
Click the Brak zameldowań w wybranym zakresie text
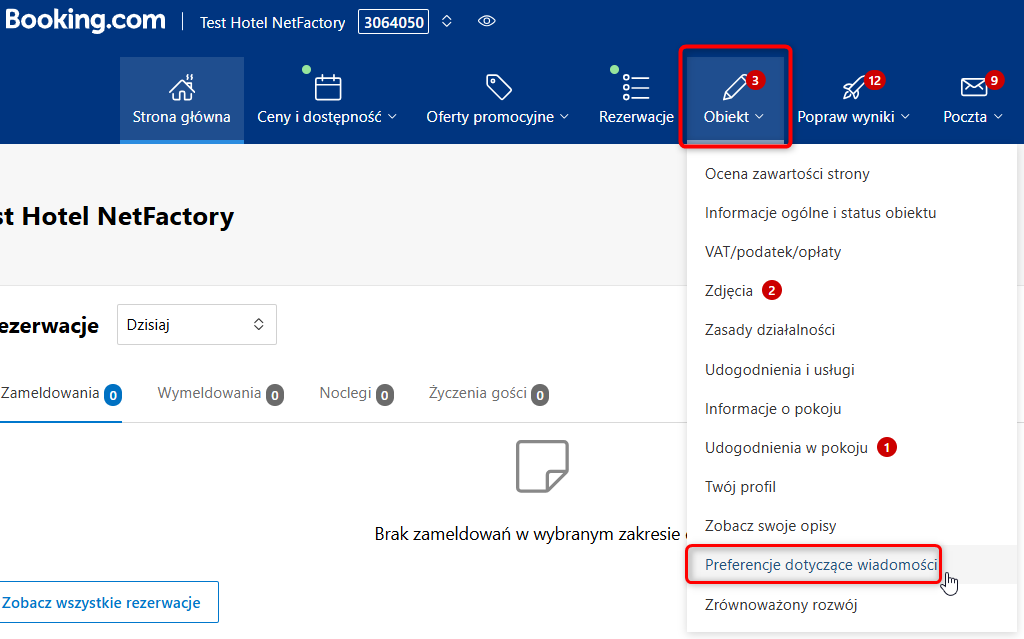[527, 534]
